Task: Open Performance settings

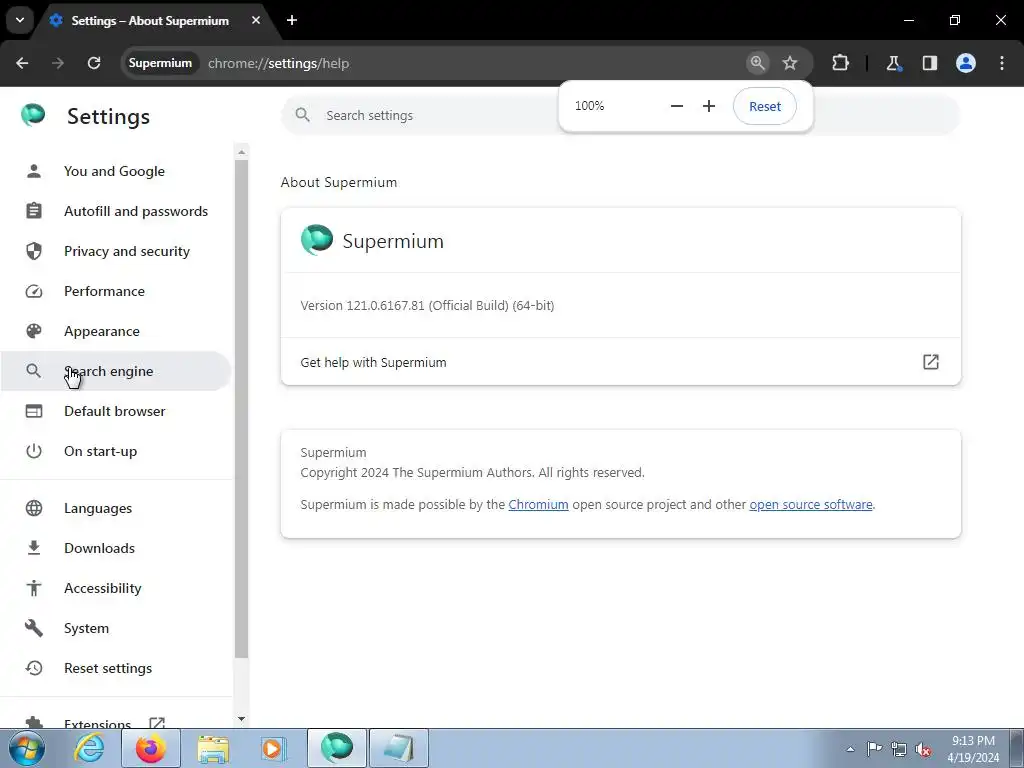Action: point(114,291)
